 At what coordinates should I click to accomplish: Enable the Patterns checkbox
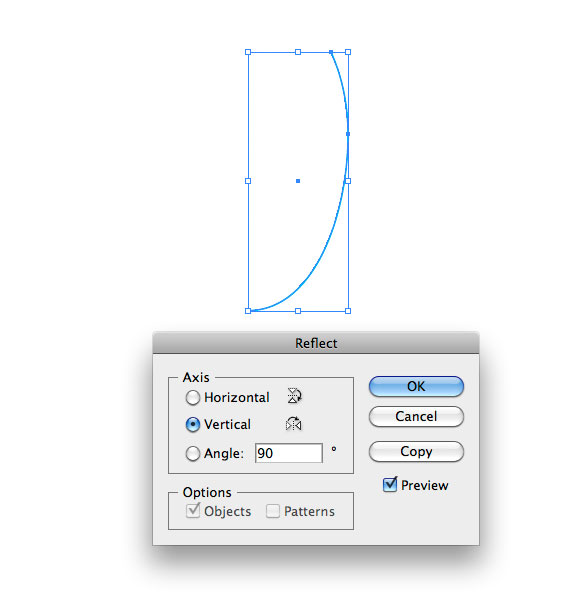coord(273,511)
